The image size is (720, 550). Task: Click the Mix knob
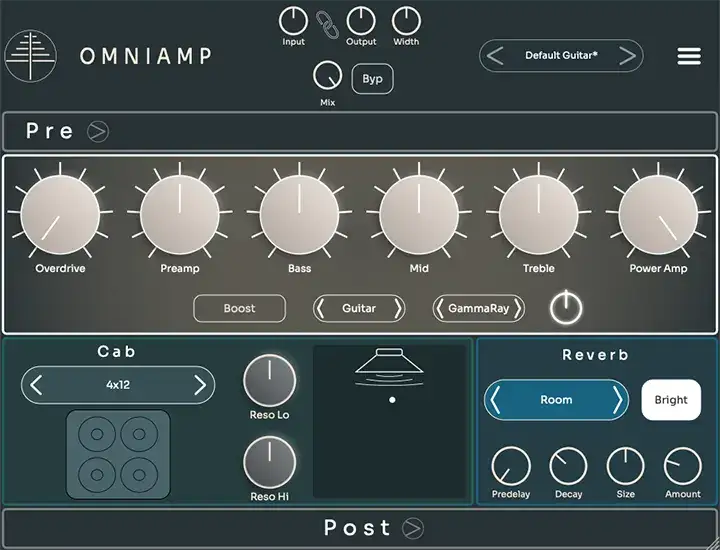(327, 76)
